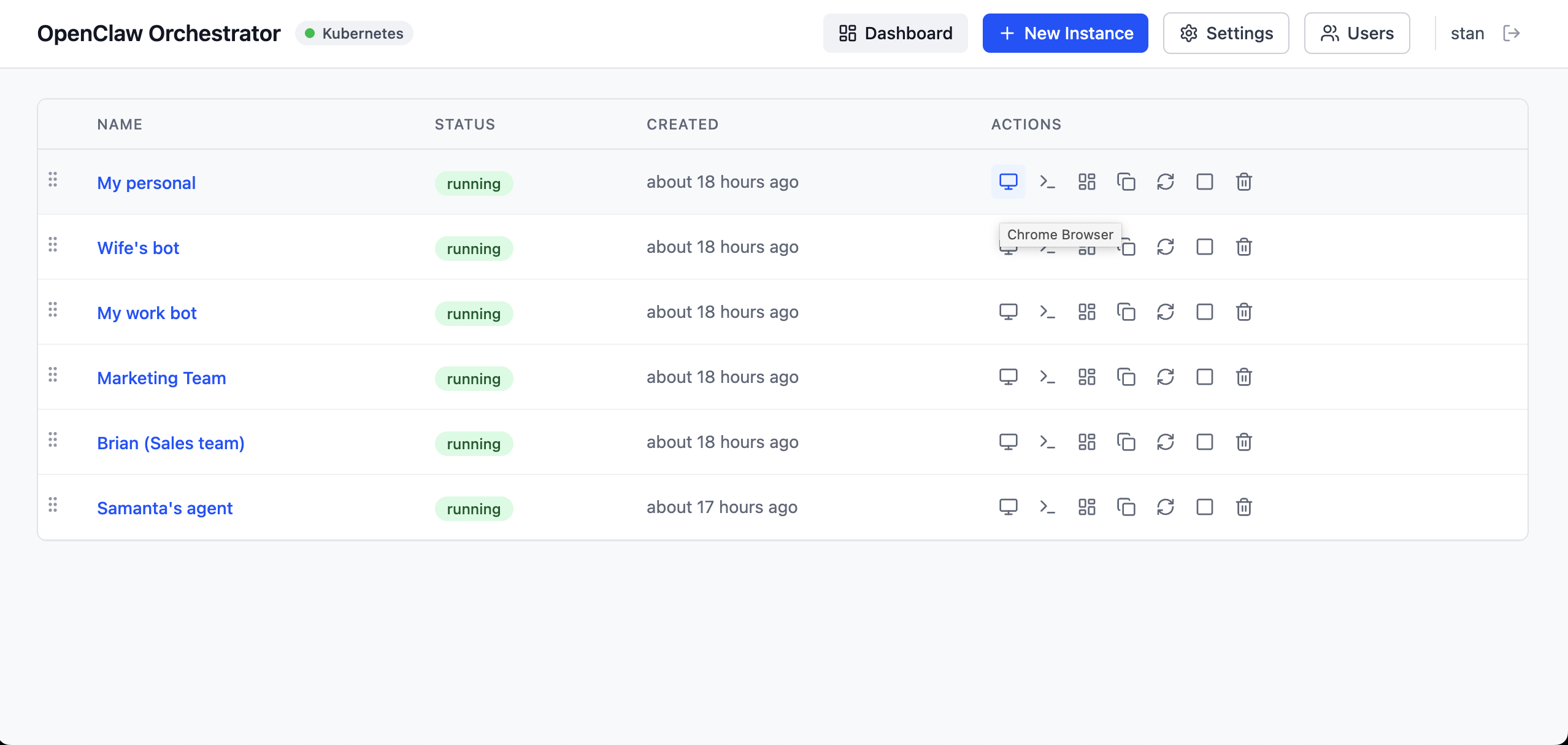
Task: Grab the drag handle for Wife's bot
Action: [x=53, y=244]
